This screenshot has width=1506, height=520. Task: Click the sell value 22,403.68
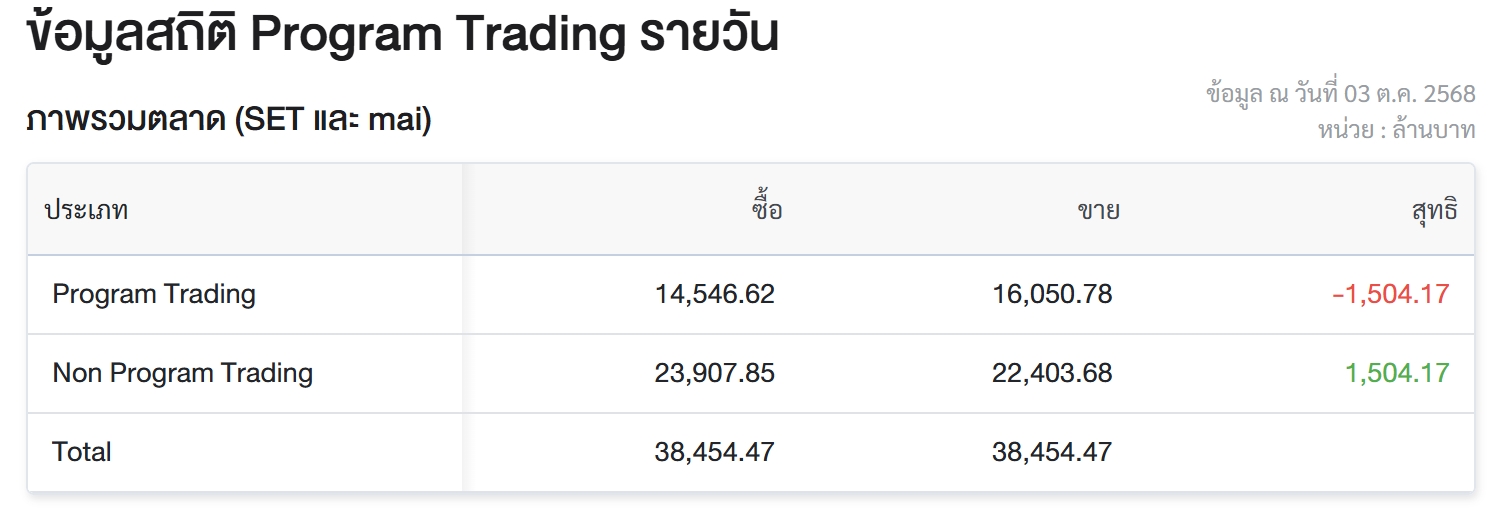pyautogui.click(x=1052, y=373)
